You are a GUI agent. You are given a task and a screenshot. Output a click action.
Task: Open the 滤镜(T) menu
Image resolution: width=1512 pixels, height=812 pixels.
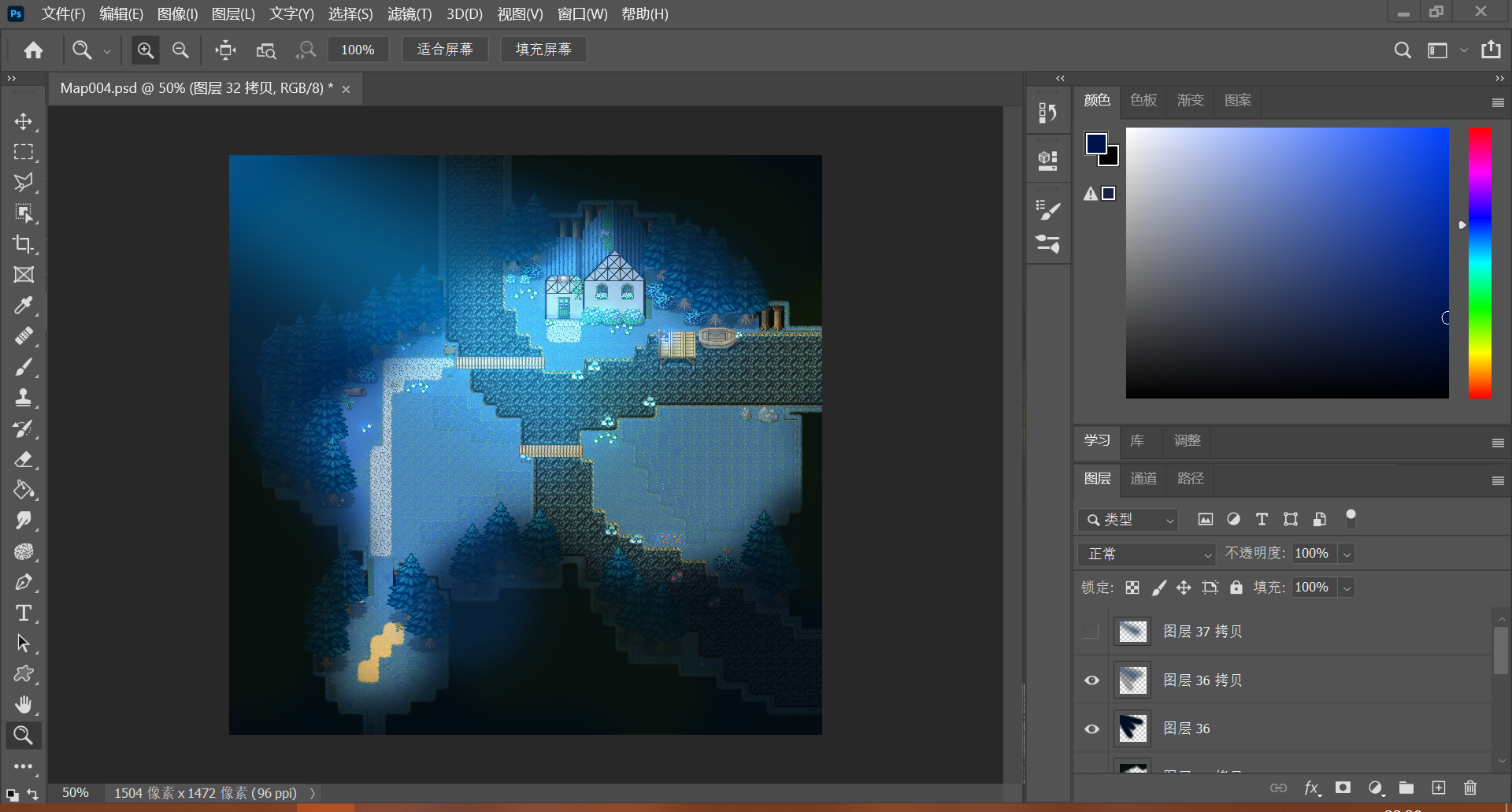click(409, 14)
